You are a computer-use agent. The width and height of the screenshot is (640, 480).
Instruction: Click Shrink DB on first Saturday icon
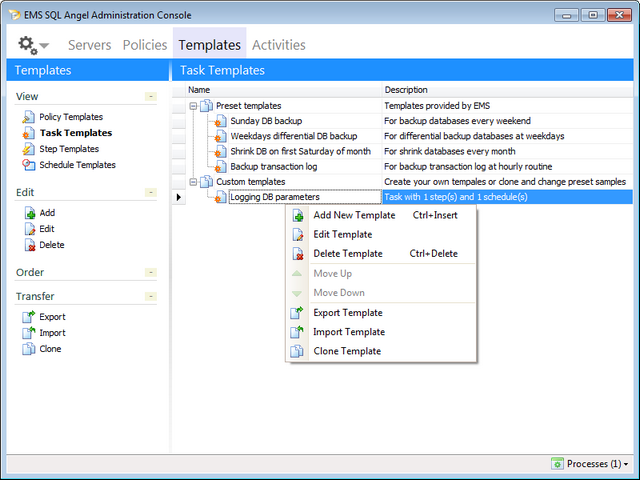(220, 151)
